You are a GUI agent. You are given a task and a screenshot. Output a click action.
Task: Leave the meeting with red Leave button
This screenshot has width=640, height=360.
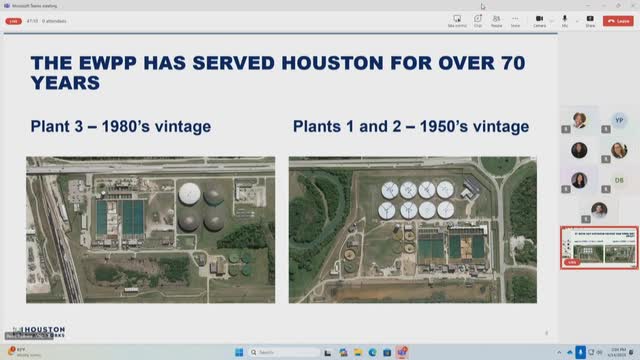point(618,21)
